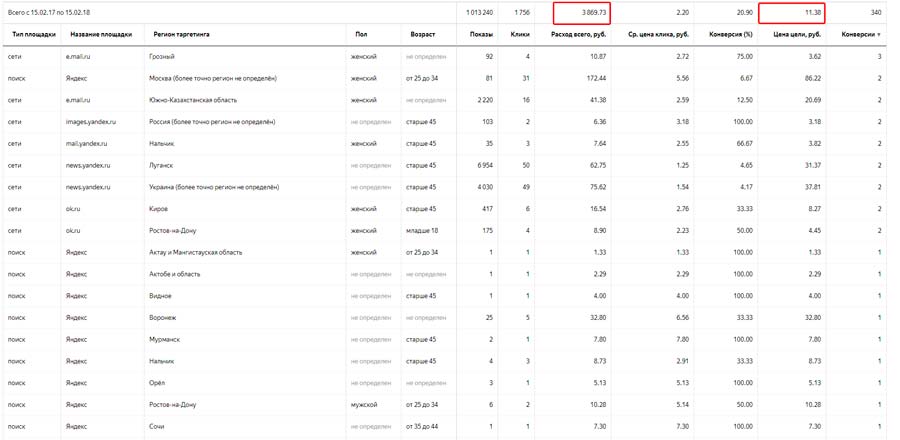Select the images.yandex.ru placement cell
This screenshot has height=440, width=900.
click(92, 121)
